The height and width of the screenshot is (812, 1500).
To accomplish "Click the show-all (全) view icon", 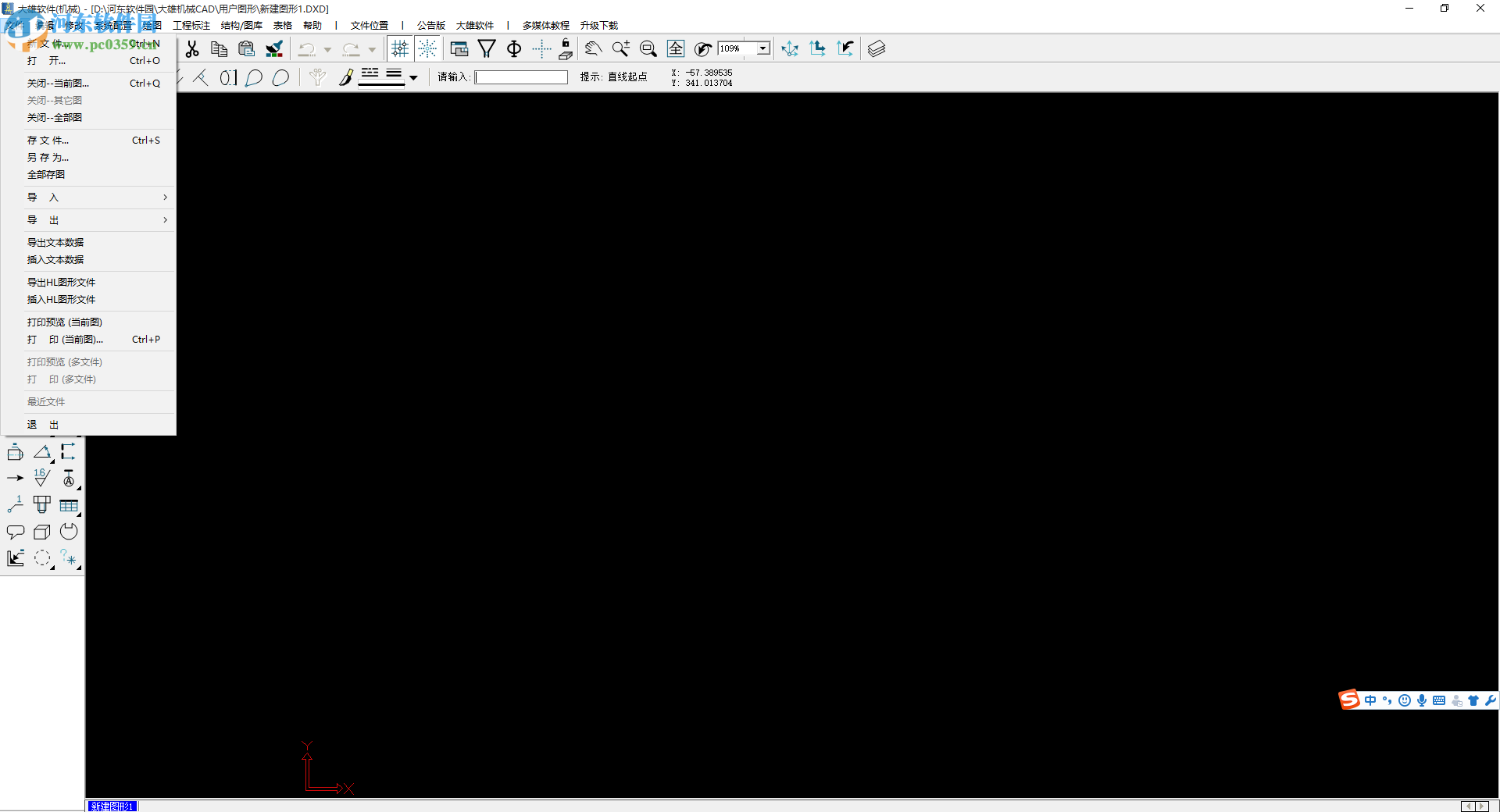I will 676,49.
